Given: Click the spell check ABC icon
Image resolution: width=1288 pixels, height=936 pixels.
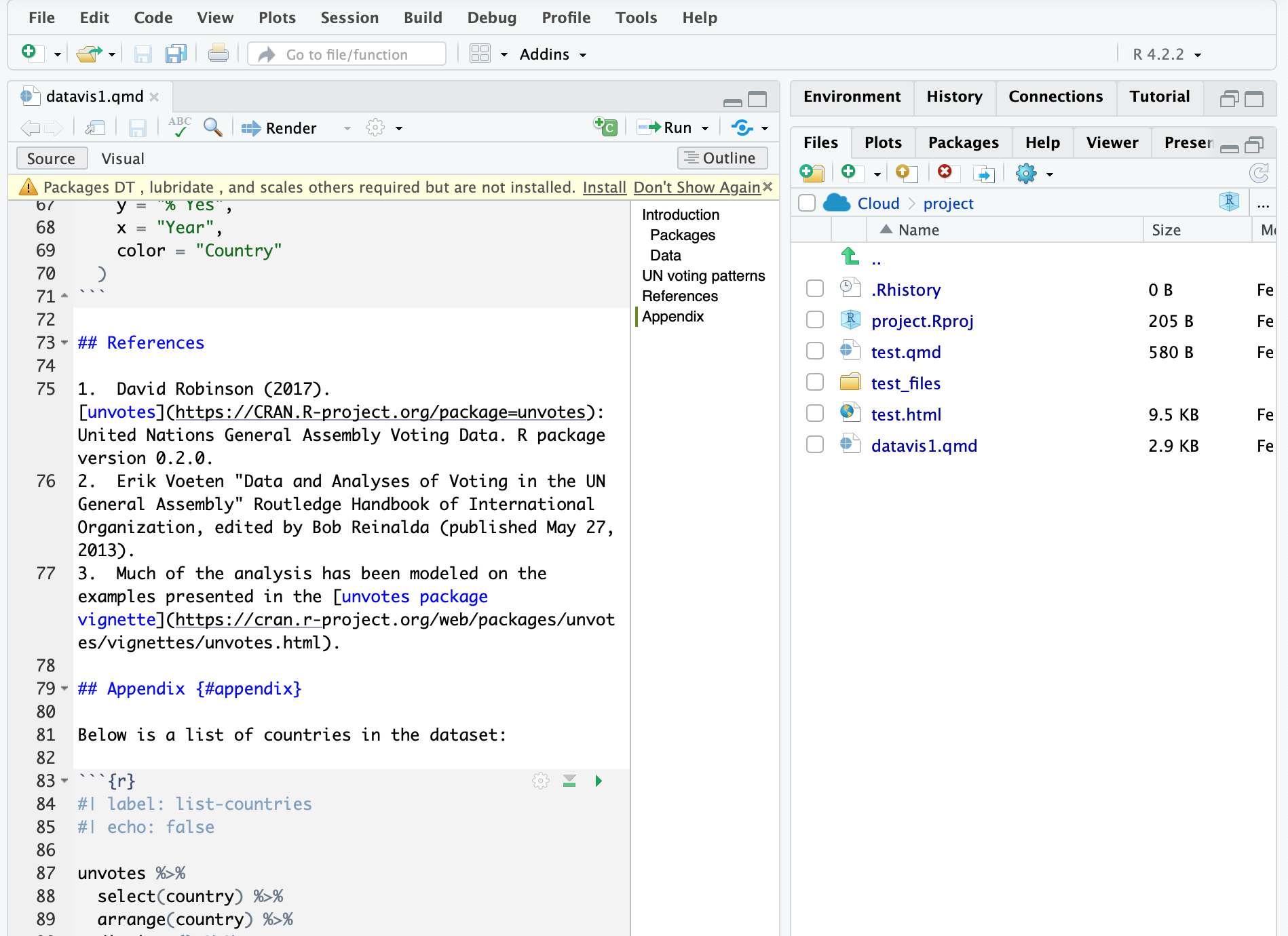Looking at the screenshot, I should (180, 128).
